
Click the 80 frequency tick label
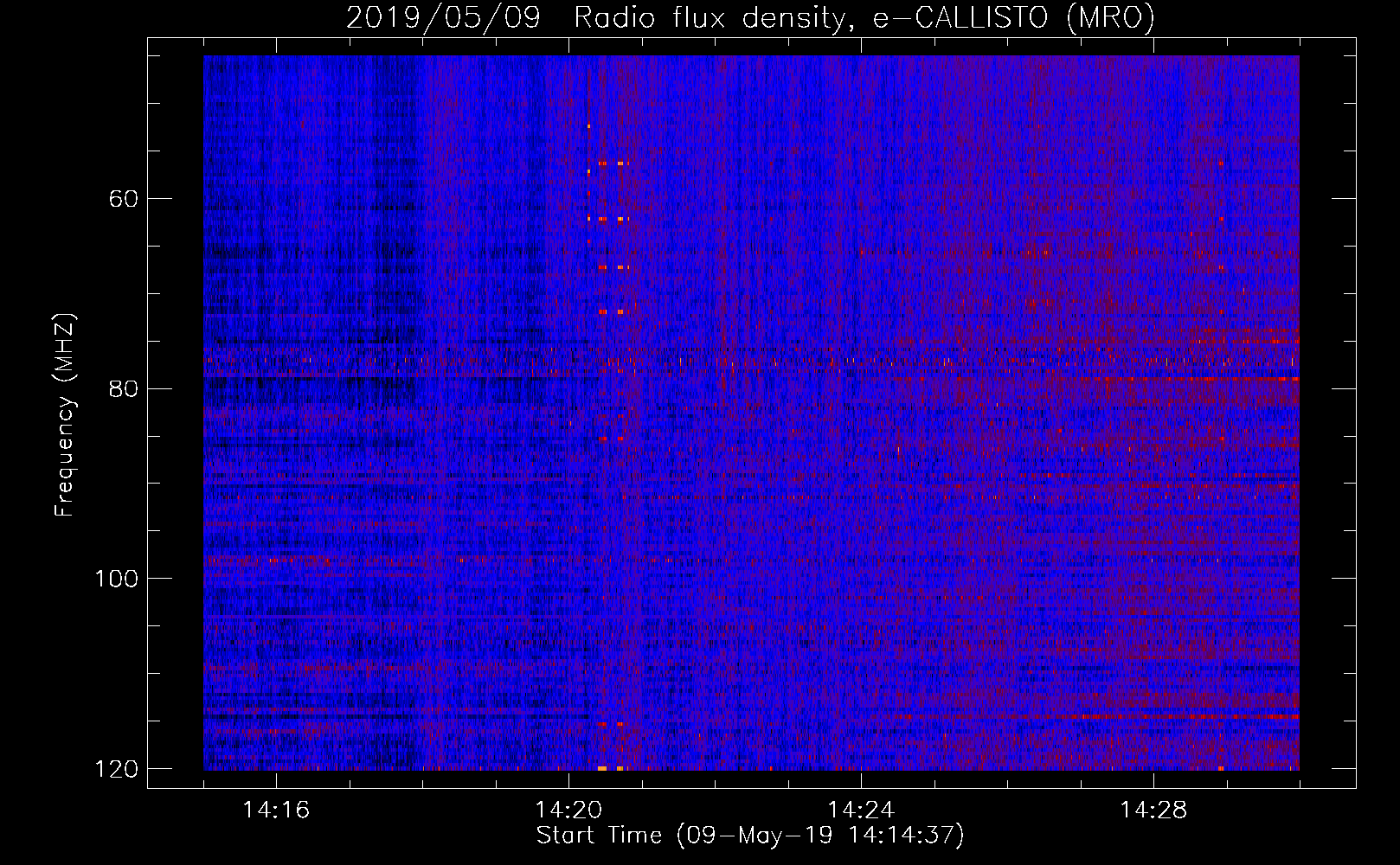pos(123,388)
